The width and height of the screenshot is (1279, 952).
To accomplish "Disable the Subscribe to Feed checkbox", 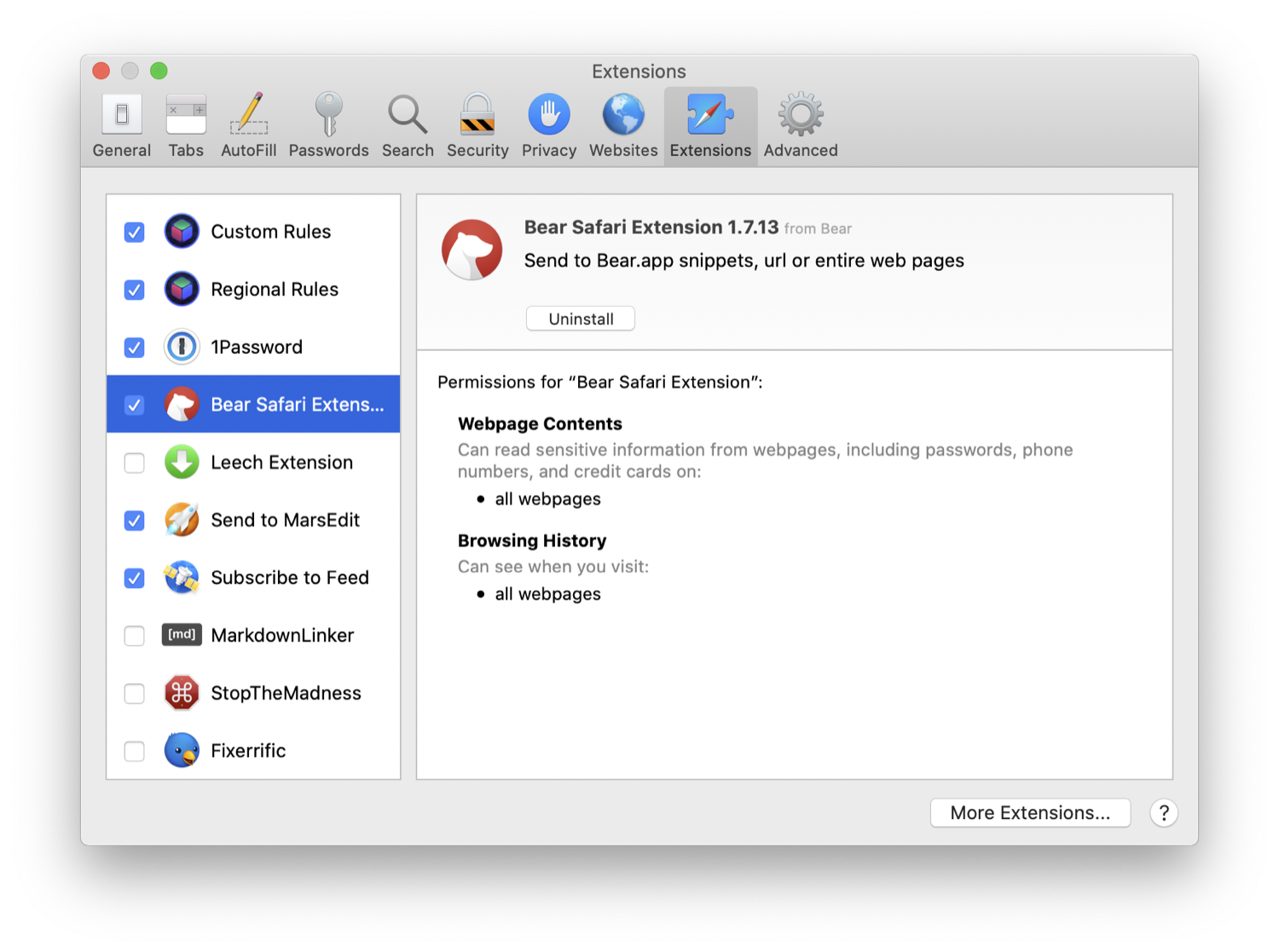I will tap(134, 579).
